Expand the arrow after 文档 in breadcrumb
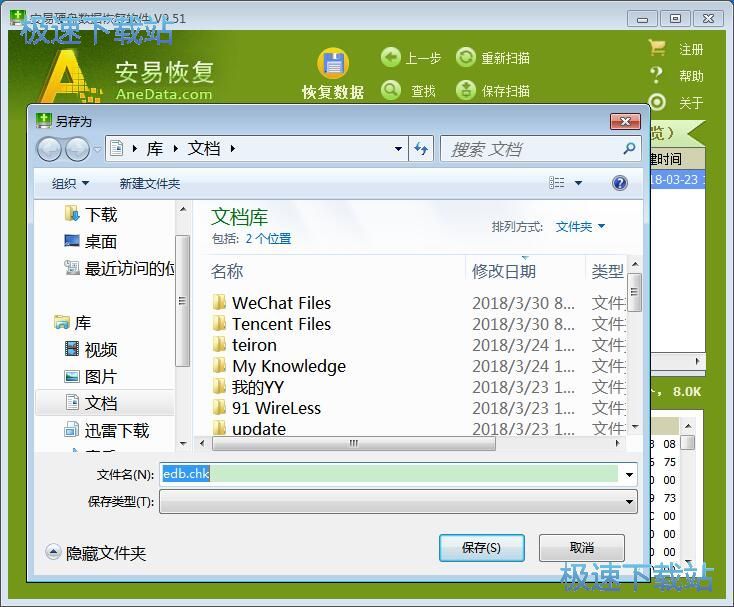 click(233, 149)
